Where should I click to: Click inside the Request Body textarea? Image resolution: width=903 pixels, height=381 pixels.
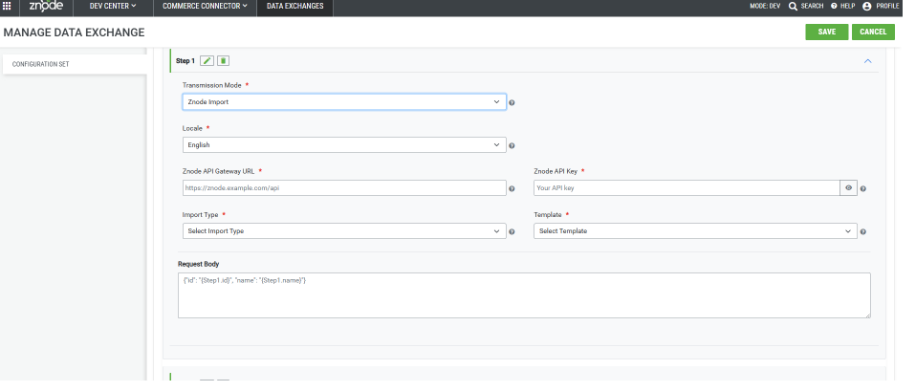524,295
